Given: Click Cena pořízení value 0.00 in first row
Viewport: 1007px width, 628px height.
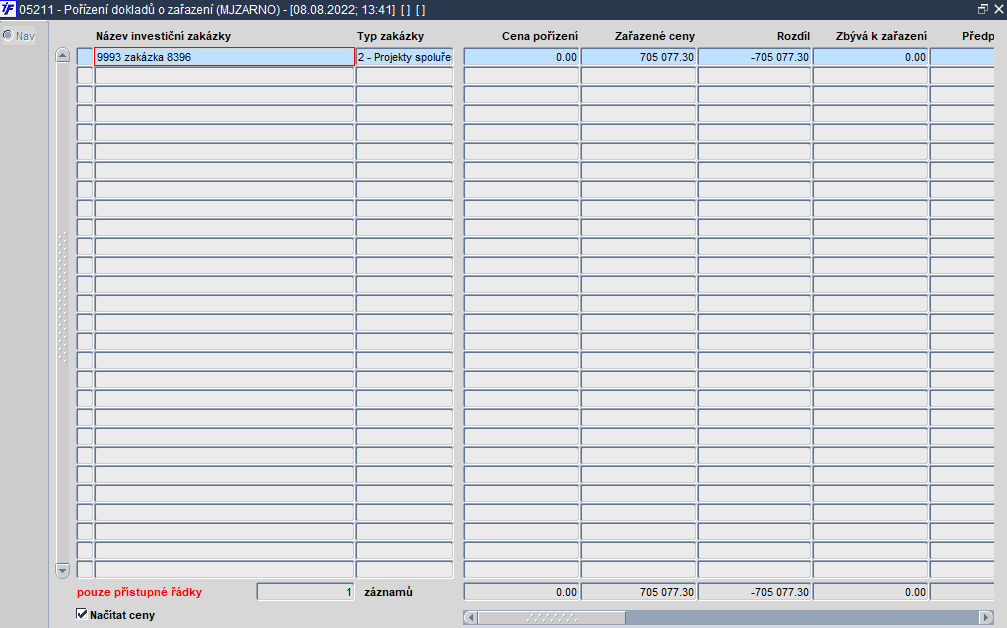Looking at the screenshot, I should [521, 57].
